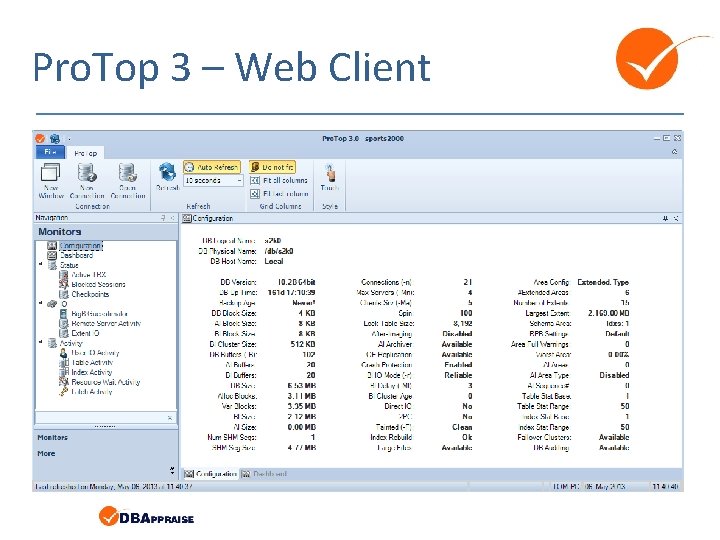
Task: Click the New Connection database icon
Action: [87, 173]
